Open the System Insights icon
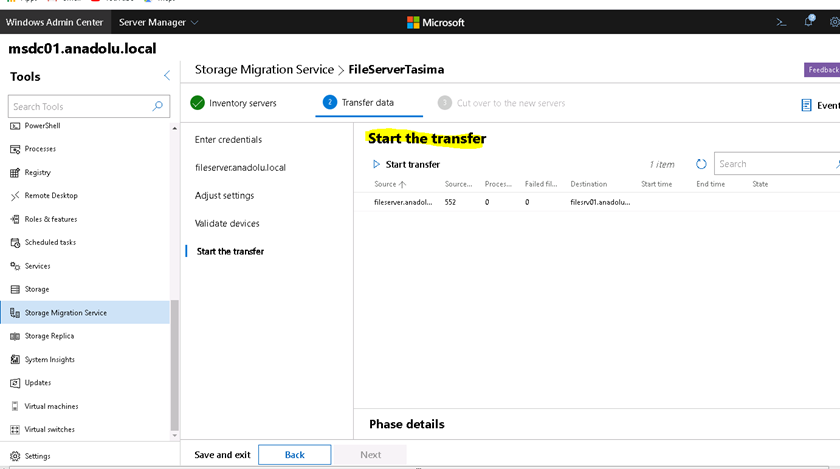This screenshot has height=469, width=840. tap(15, 359)
